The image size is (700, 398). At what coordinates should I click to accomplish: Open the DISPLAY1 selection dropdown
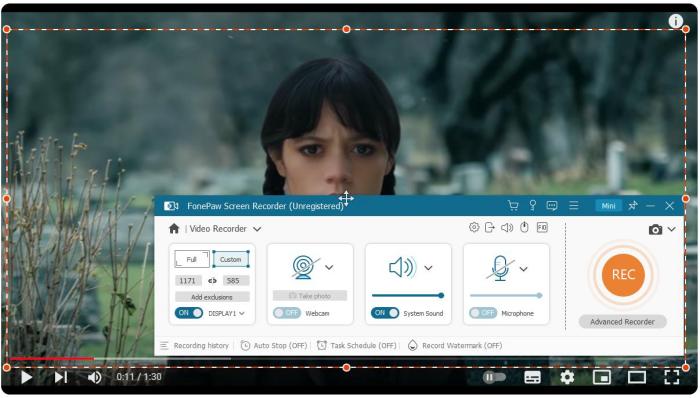click(227, 313)
